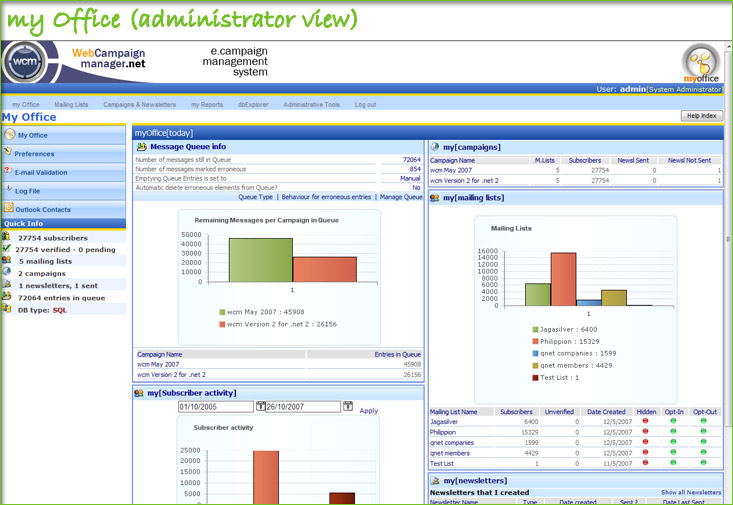The width and height of the screenshot is (733, 505).
Task: Click the myoffice logo icon
Action: point(700,61)
